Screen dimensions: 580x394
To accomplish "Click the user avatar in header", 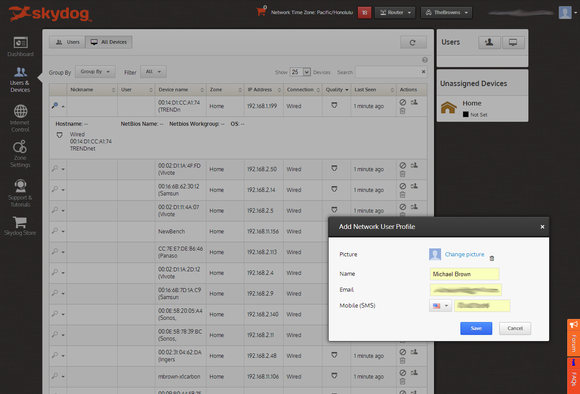I will point(565,13).
